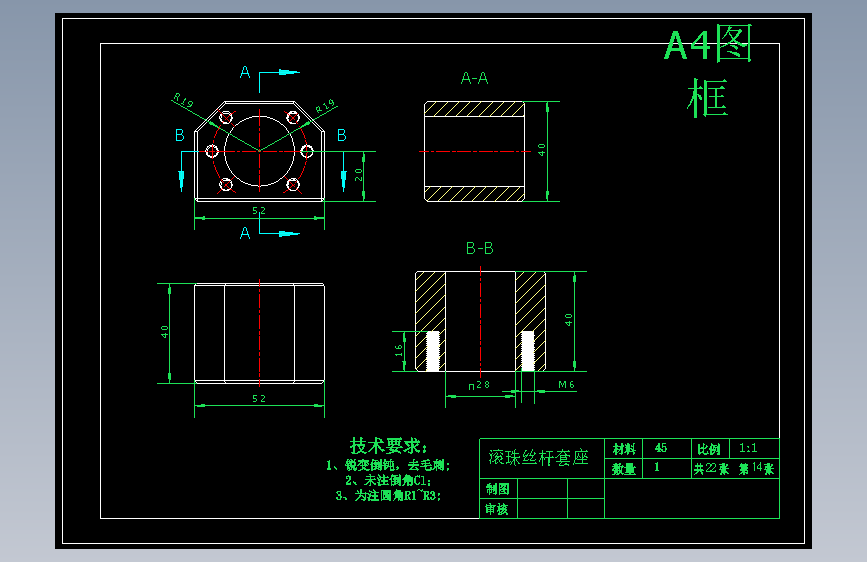Select the "B-B" section view label

(x=479, y=248)
